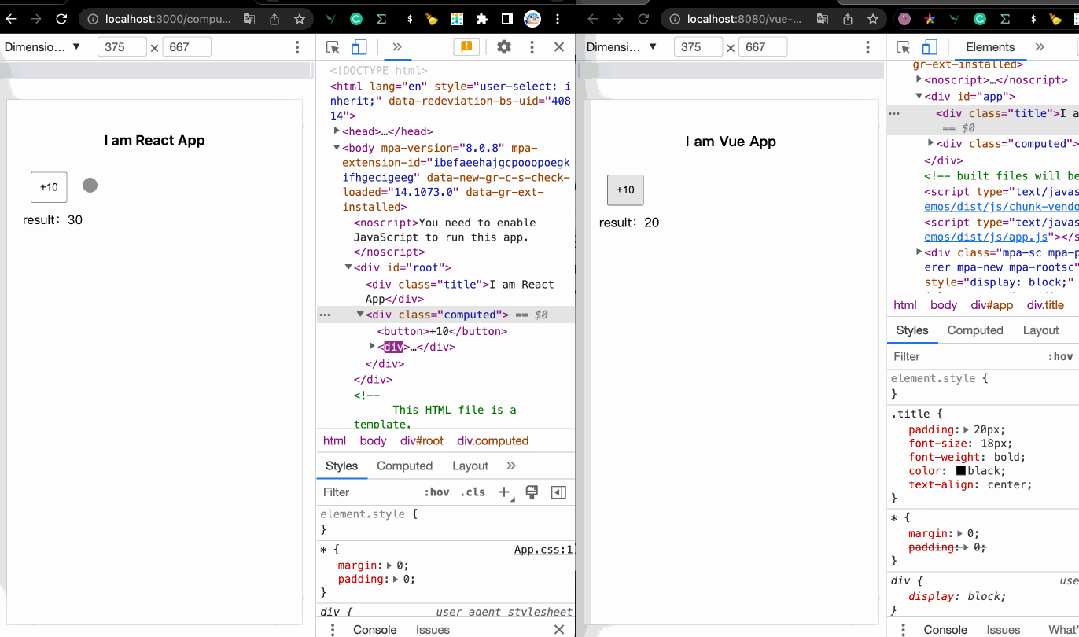Viewport: 1079px width, 637px height.
Task: Close the Console drawer in React DevTools
Action: coord(559,629)
